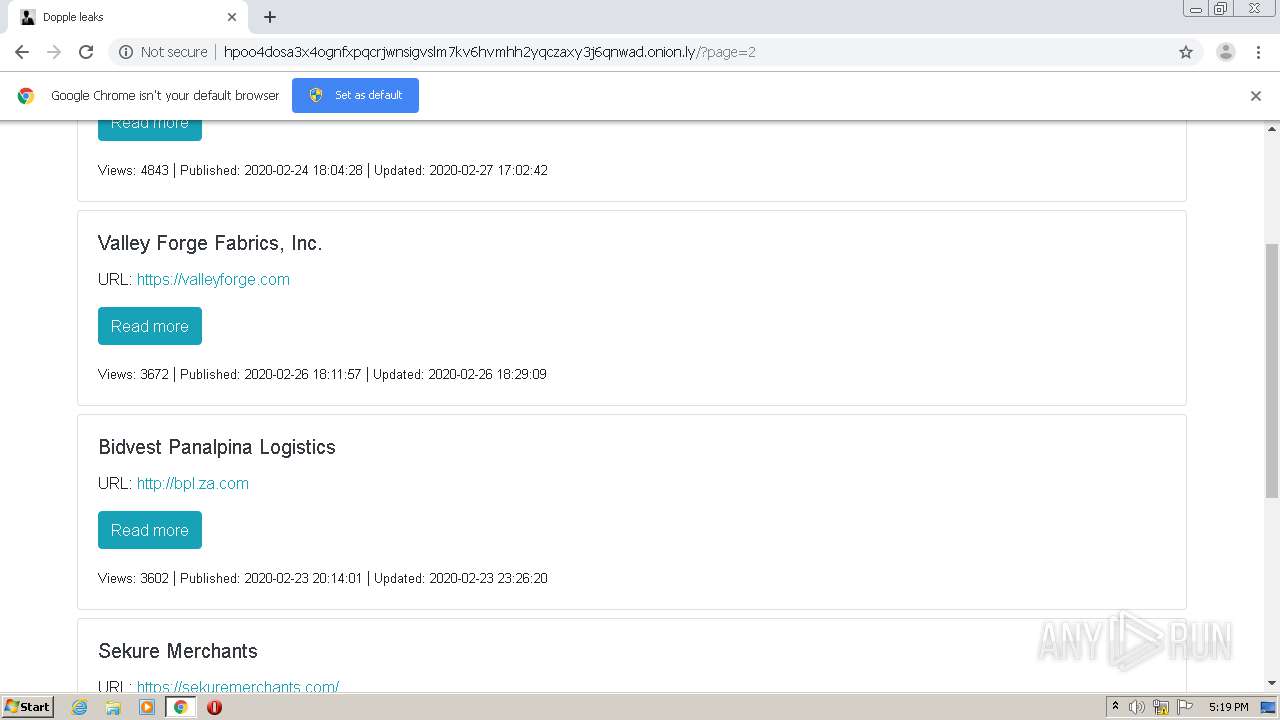1280x720 pixels.
Task: Open the bpl.za.com link
Action: click(193, 483)
